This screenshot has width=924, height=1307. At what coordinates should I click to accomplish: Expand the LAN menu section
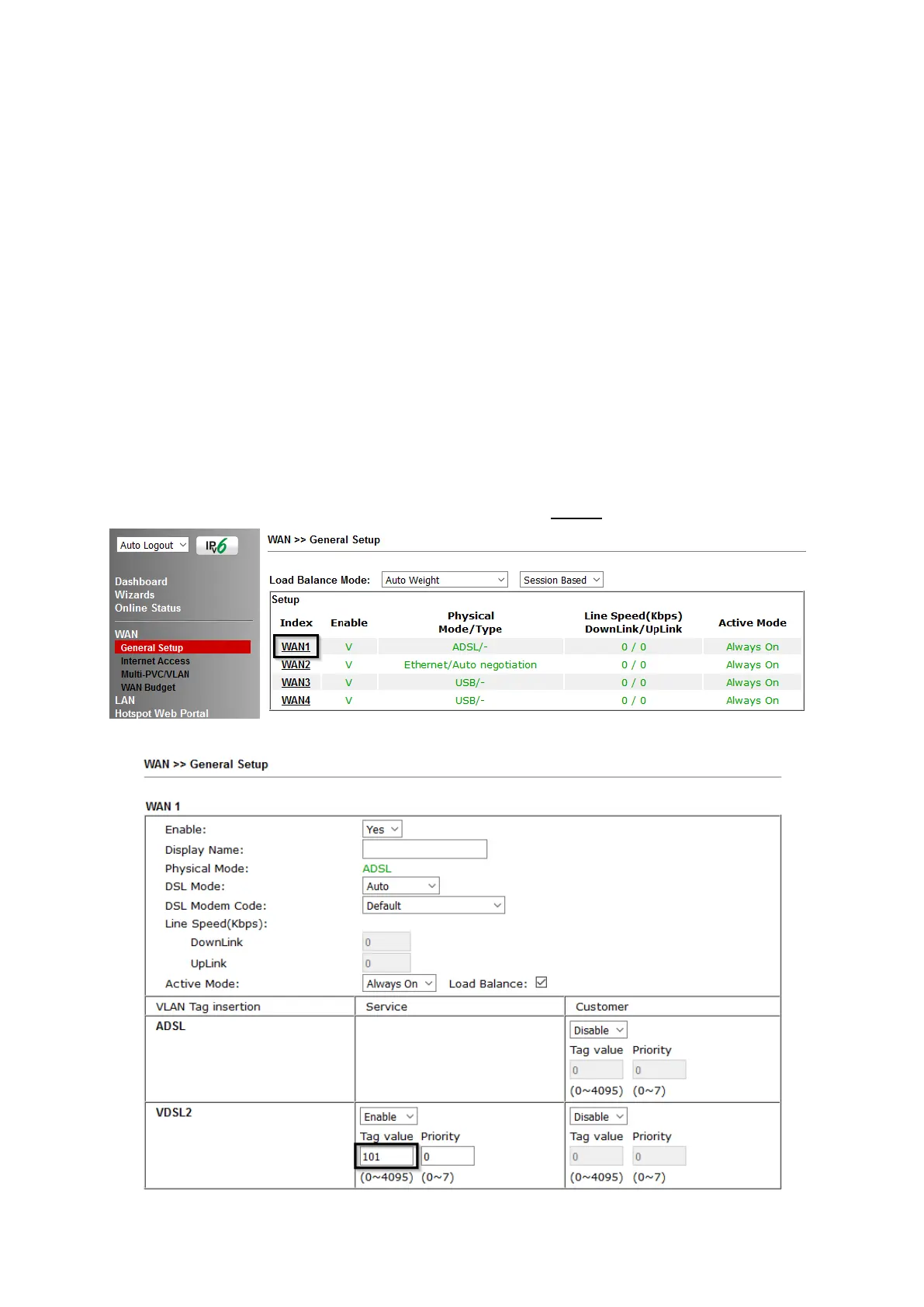pyautogui.click(x=125, y=700)
